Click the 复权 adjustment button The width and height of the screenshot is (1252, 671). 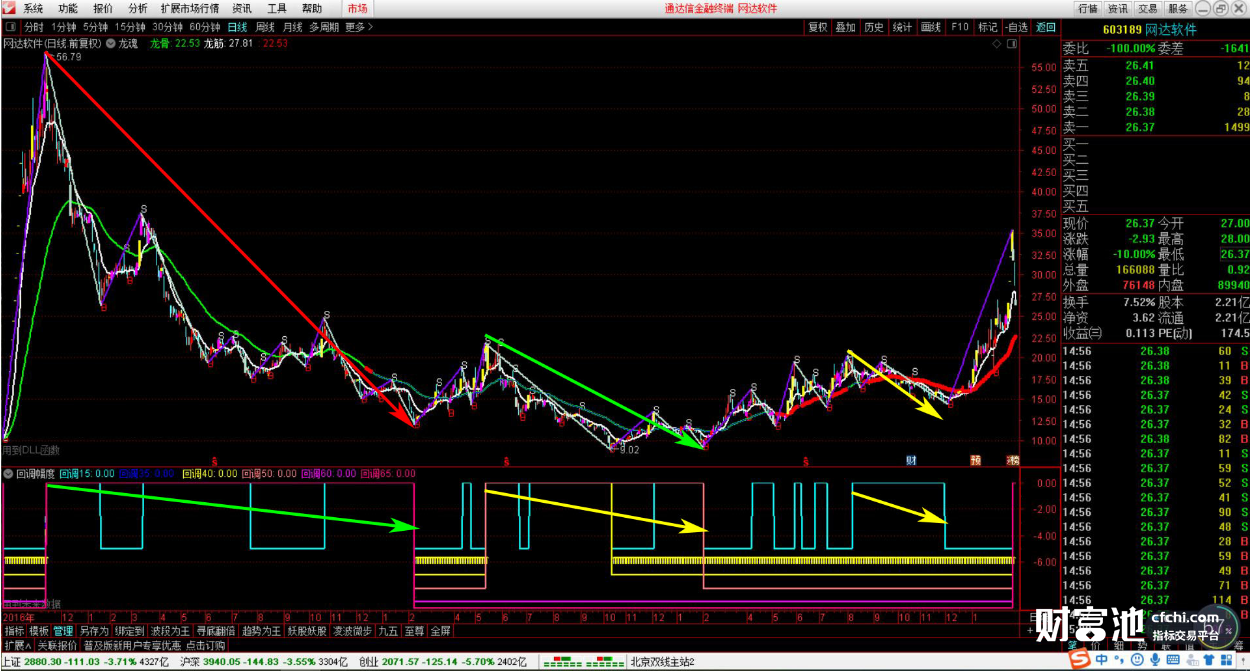click(x=818, y=27)
